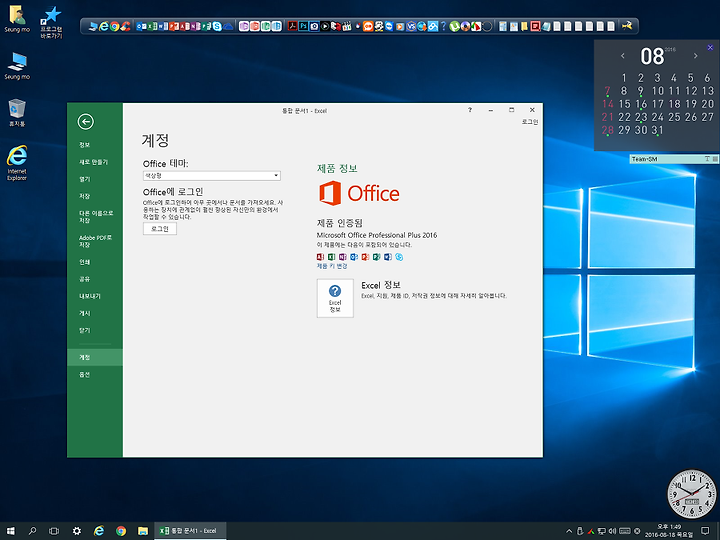Viewport: 720px width, 540px height.
Task: Click the pin icon at dock end
Action: coord(627,26)
